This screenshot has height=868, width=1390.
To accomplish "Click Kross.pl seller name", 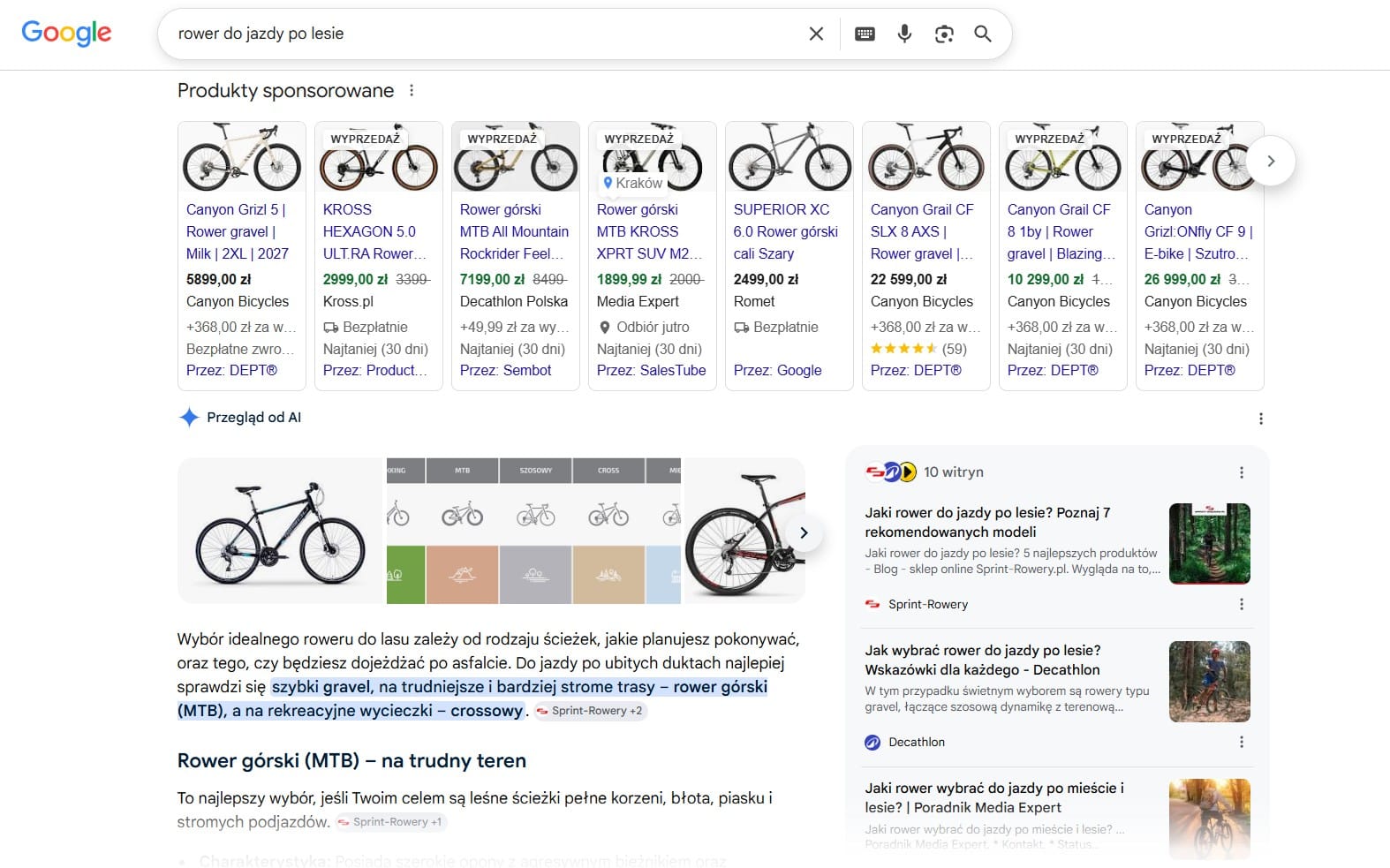I will point(348,301).
